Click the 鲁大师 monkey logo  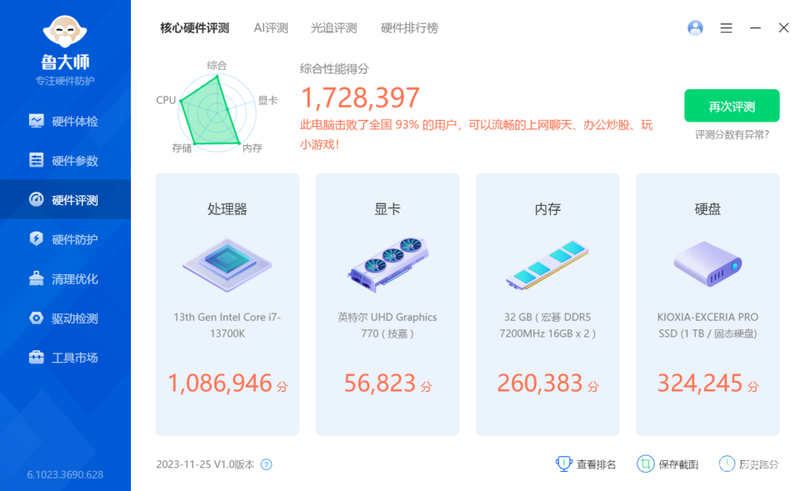pos(65,31)
